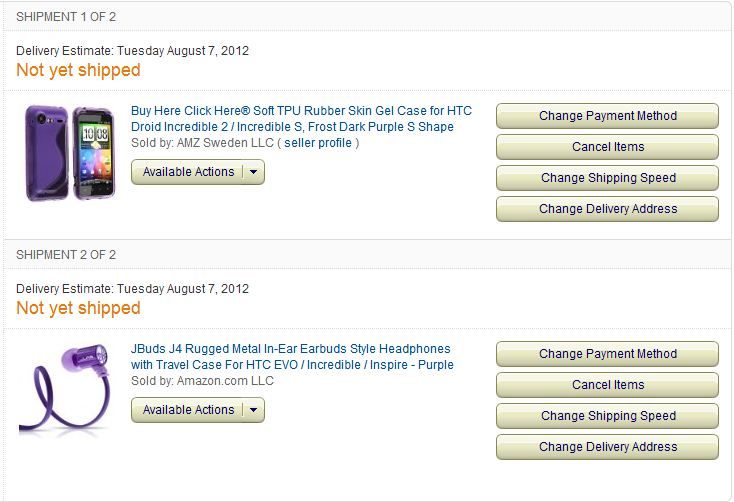
Task: Click Available Actions button in shipment 1
Action: click(x=188, y=172)
